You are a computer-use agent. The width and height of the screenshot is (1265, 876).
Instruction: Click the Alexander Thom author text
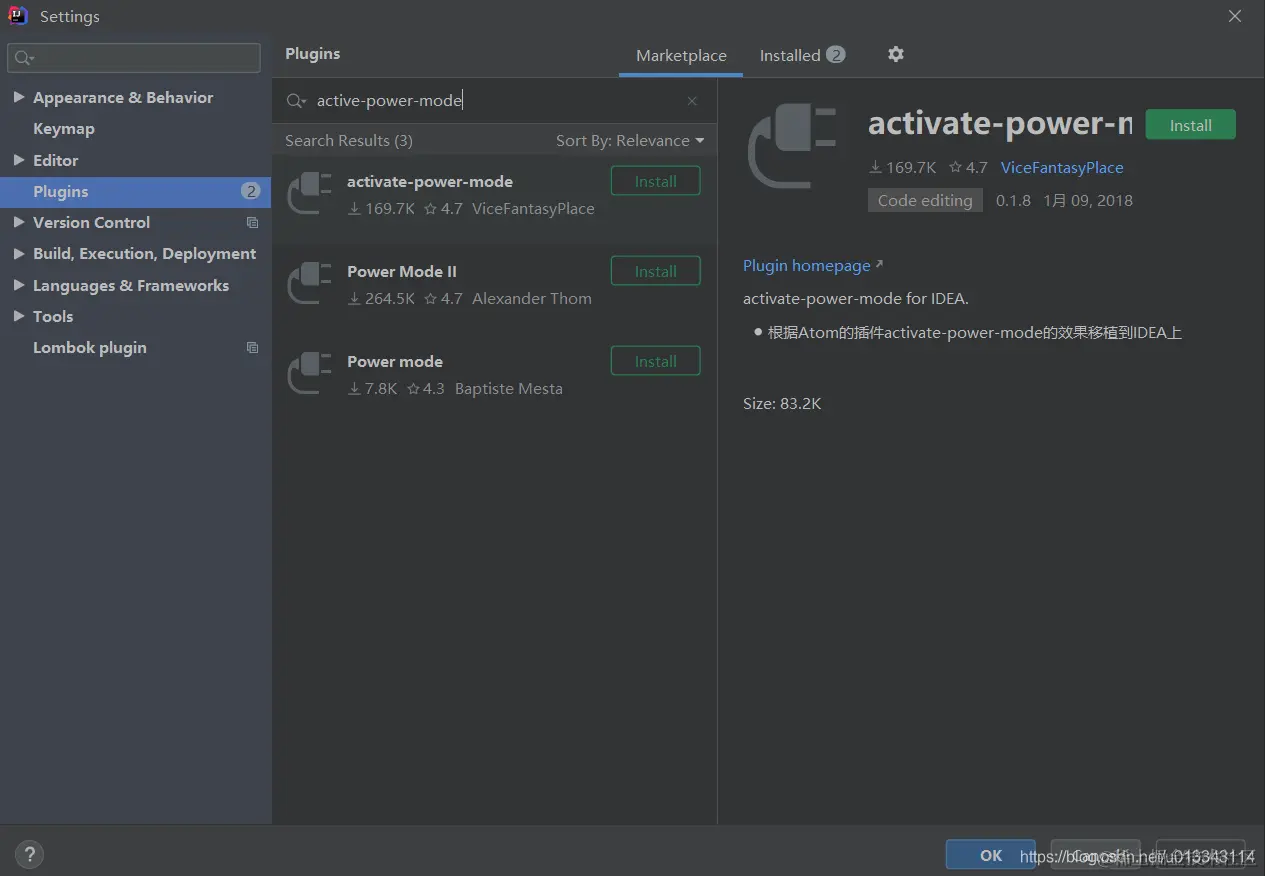(x=532, y=299)
